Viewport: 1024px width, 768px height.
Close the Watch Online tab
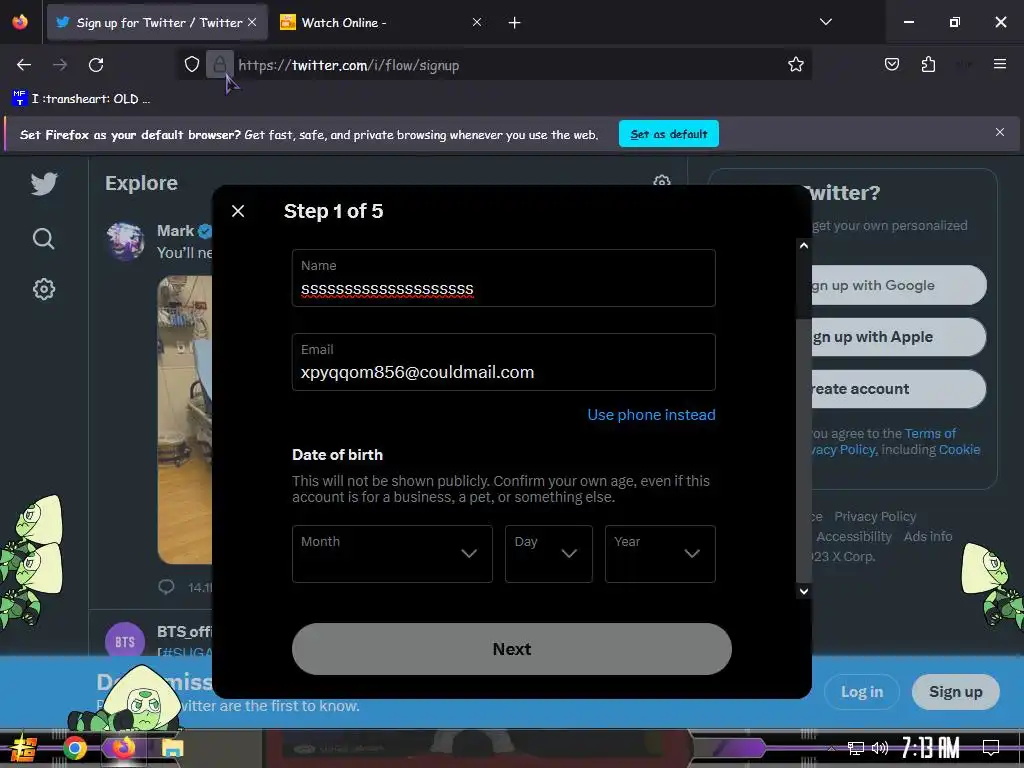tap(477, 22)
